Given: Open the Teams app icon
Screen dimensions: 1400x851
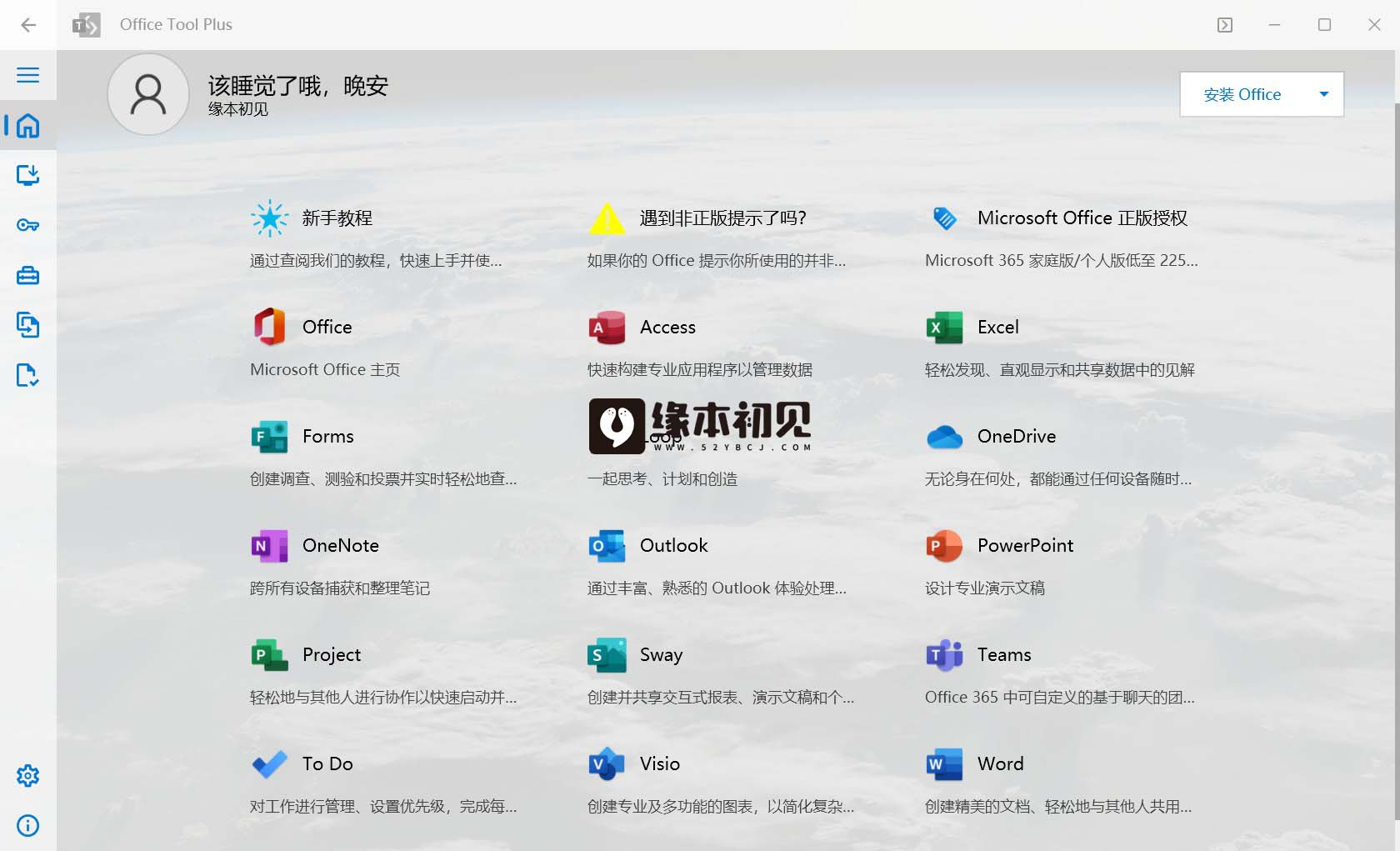Looking at the screenshot, I should pyautogui.click(x=944, y=655).
